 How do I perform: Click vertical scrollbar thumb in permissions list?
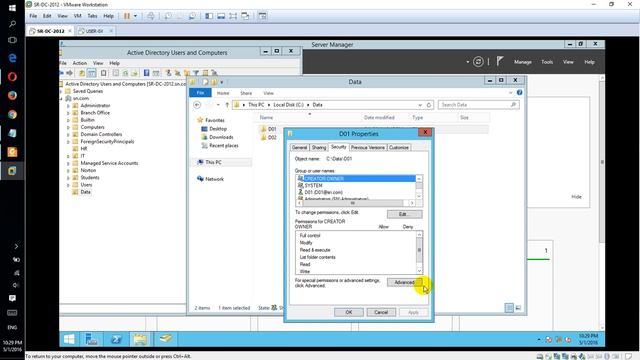click(419, 250)
